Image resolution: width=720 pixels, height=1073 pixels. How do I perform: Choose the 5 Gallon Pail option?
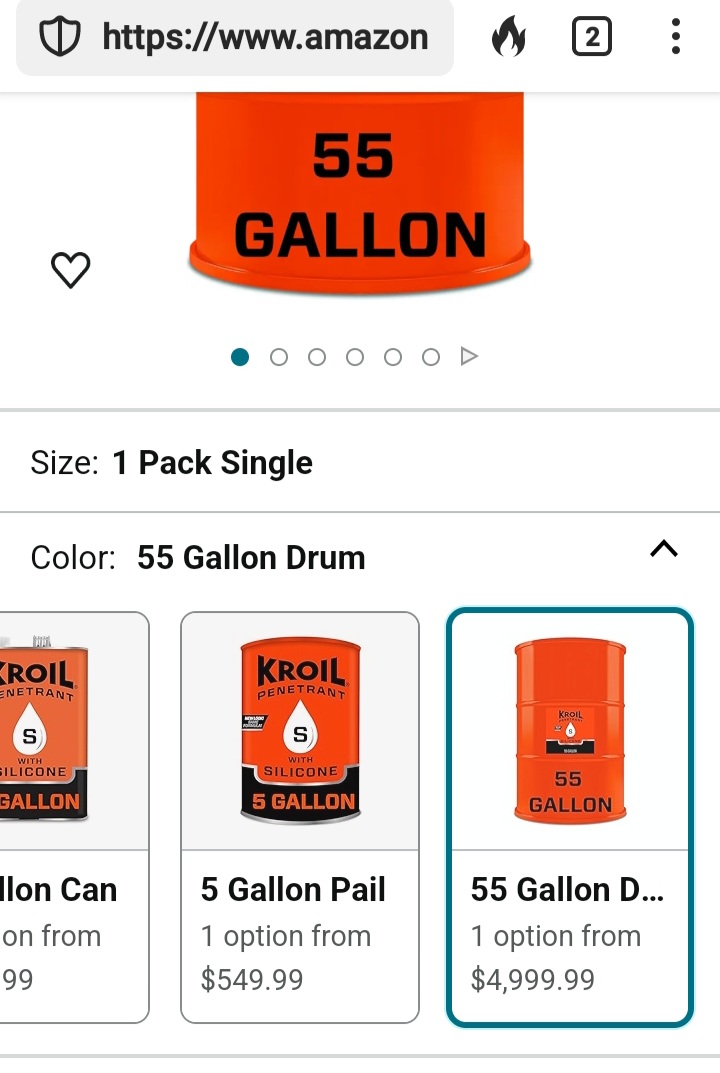pyautogui.click(x=299, y=816)
